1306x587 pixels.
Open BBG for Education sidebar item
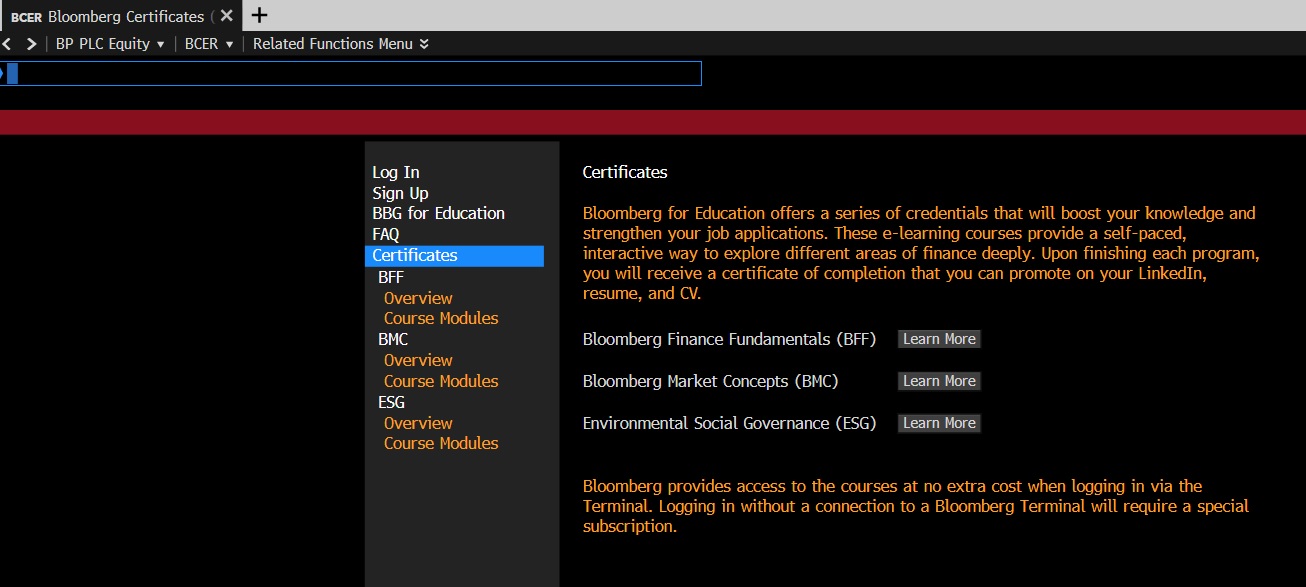tap(438, 213)
